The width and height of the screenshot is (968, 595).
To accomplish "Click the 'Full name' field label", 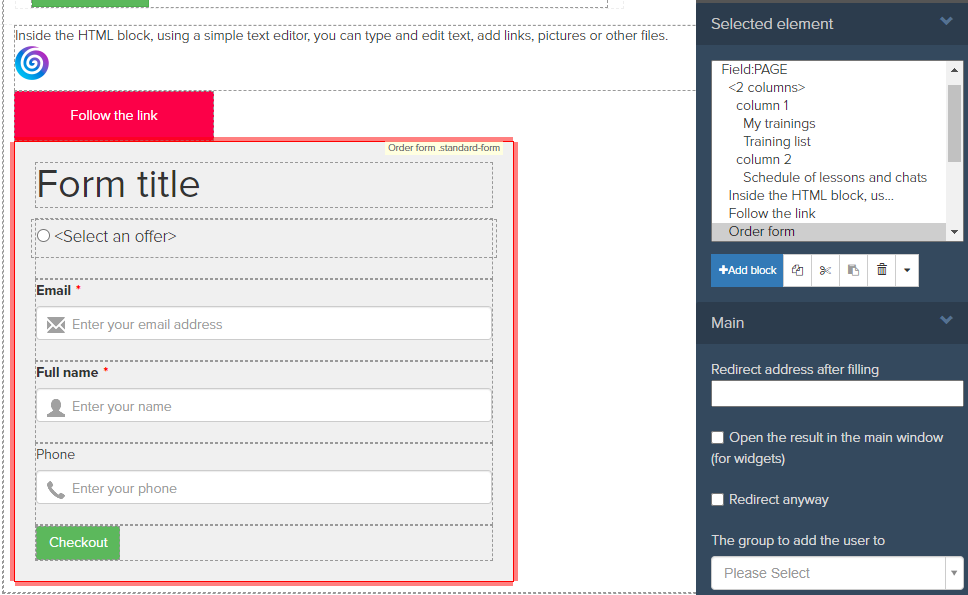I will tap(67, 373).
